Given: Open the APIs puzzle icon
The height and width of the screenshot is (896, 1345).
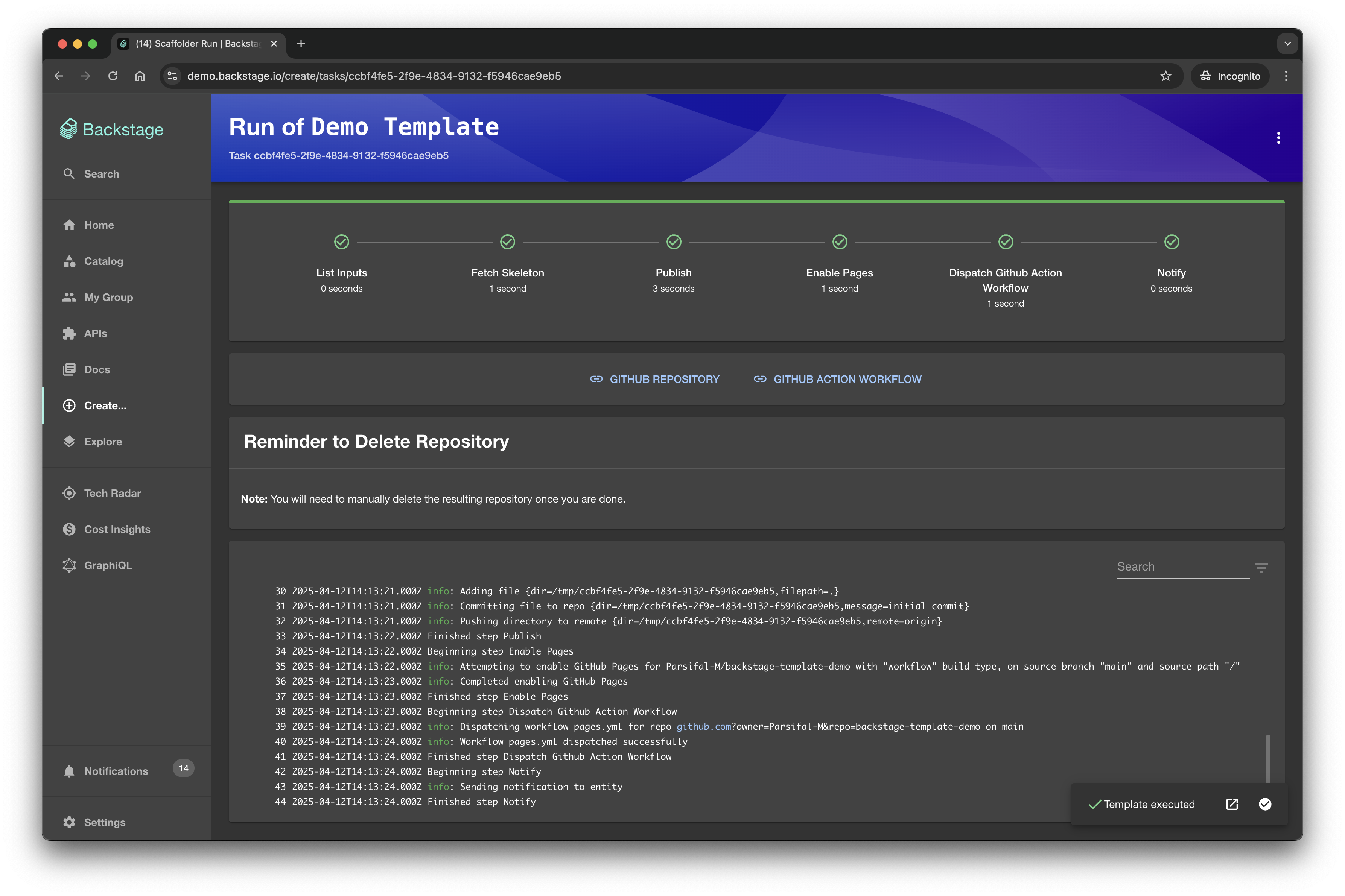Looking at the screenshot, I should click(x=69, y=333).
